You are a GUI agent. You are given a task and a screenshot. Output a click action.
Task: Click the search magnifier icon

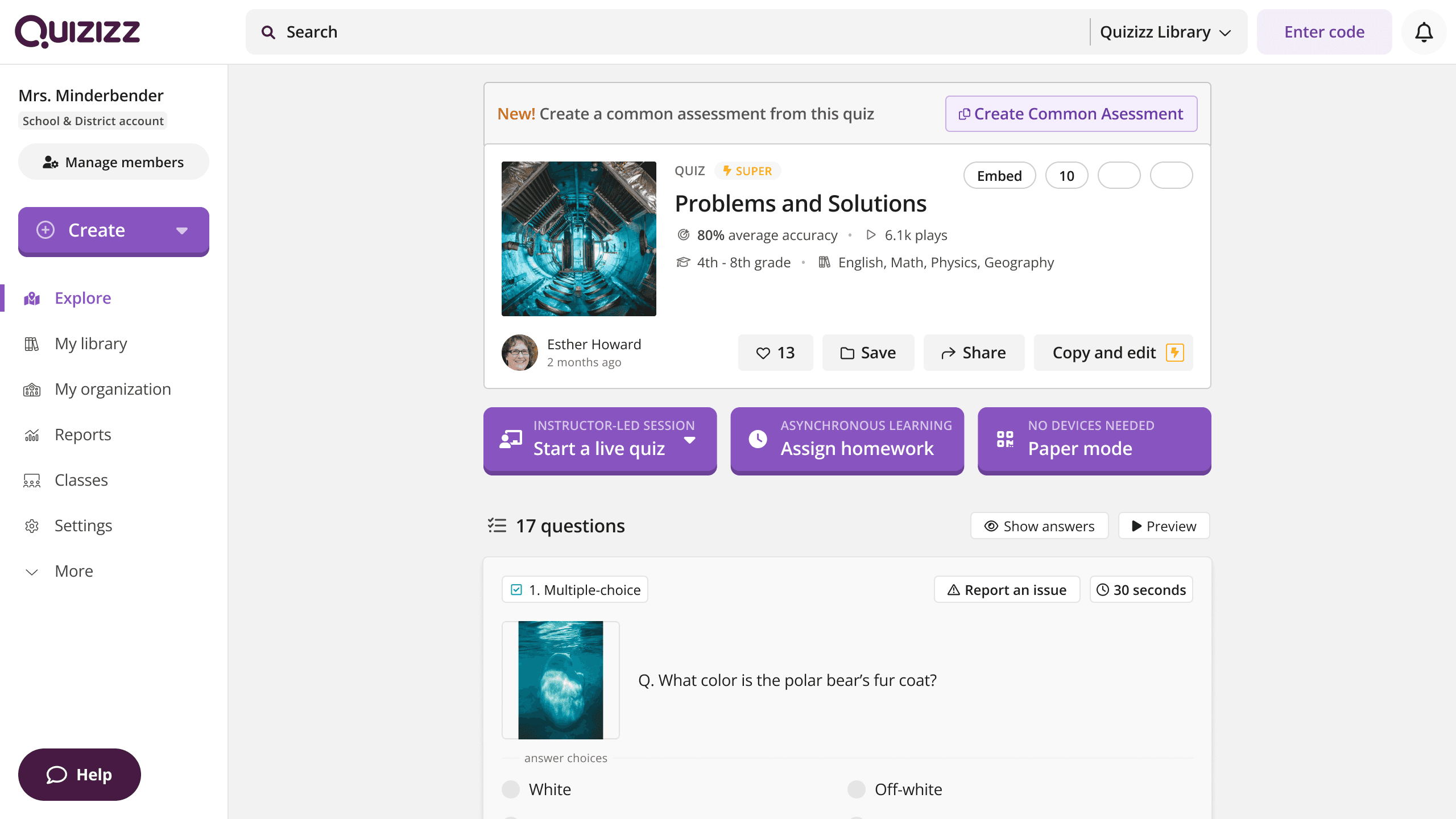tap(268, 32)
